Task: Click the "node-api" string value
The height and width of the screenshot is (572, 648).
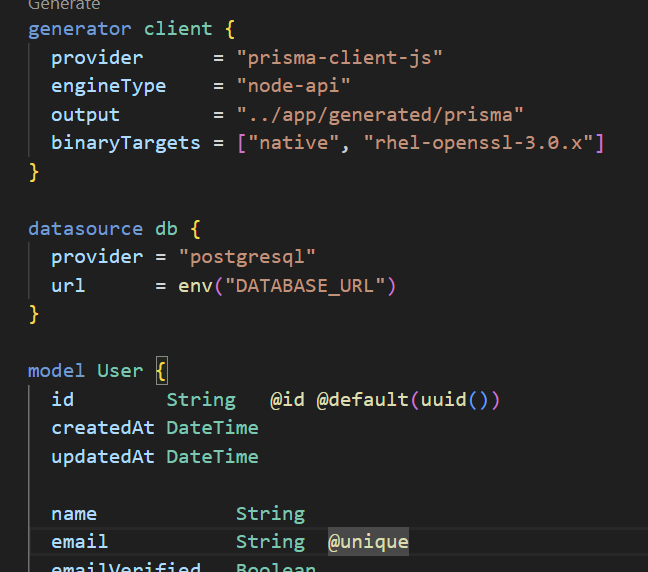Action: click(293, 86)
